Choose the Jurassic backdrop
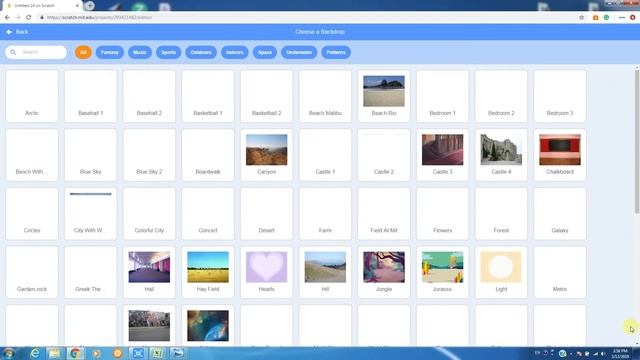This screenshot has width=640, height=360. [x=443, y=272]
